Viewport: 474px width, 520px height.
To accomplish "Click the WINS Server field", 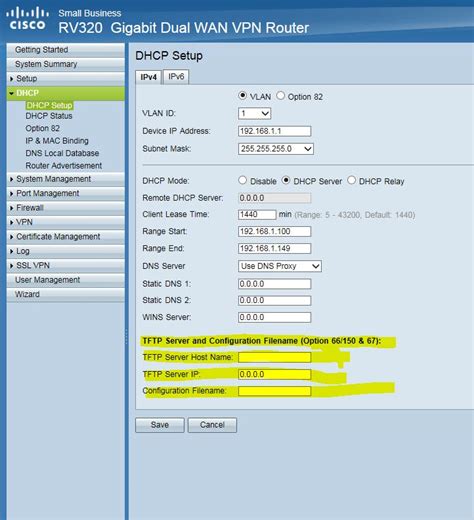I will [275, 317].
